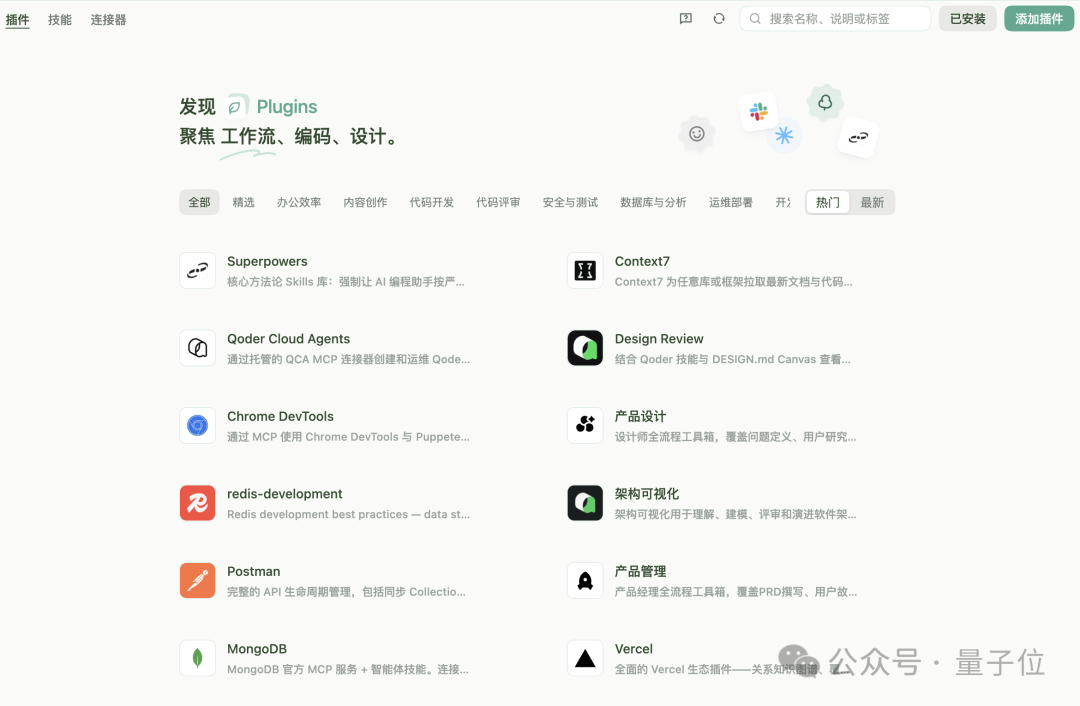The height and width of the screenshot is (706, 1080).
Task: Click the 已安装 button
Action: pyautogui.click(x=968, y=19)
